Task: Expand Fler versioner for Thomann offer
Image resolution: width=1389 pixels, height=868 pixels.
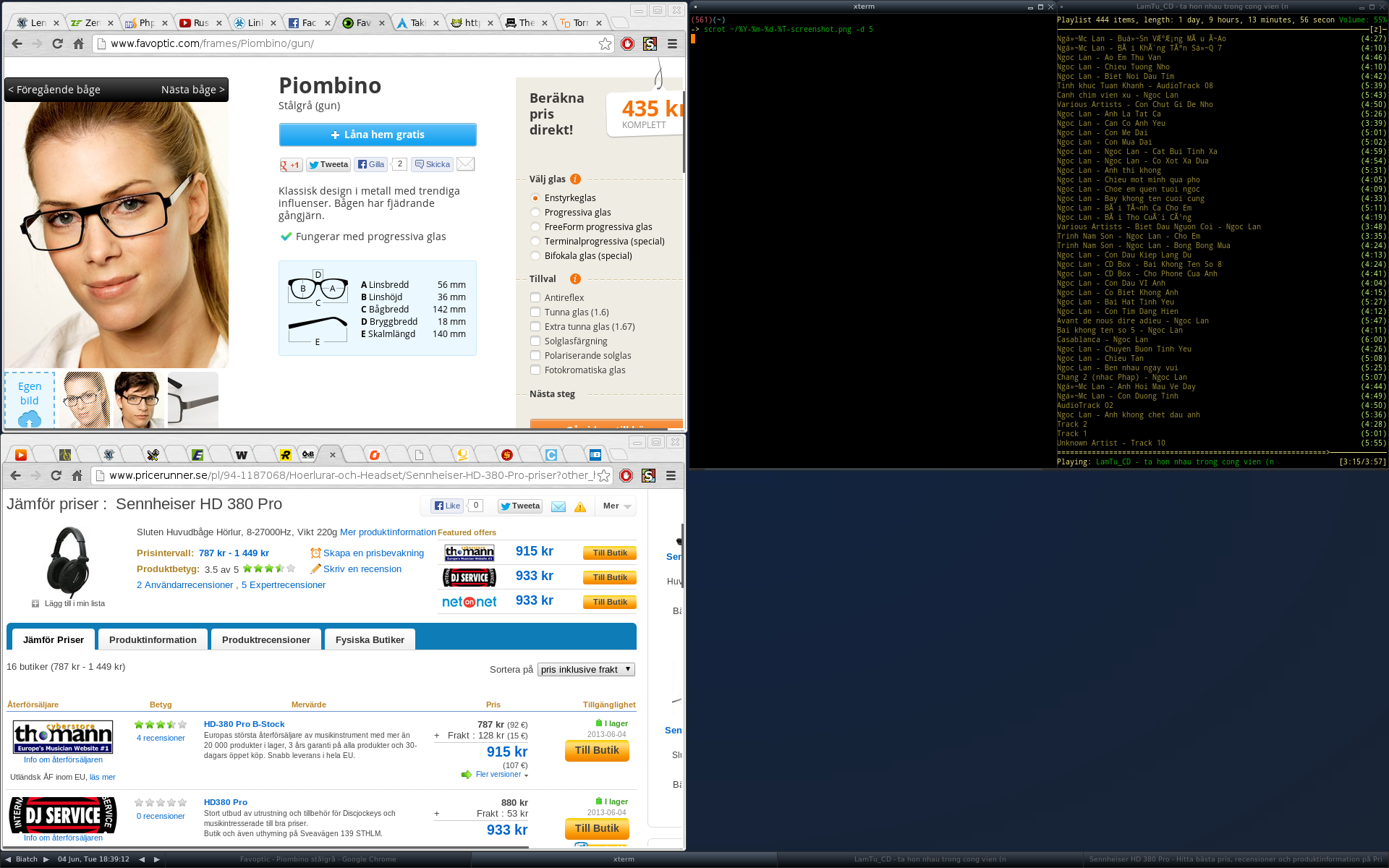Action: (x=501, y=775)
